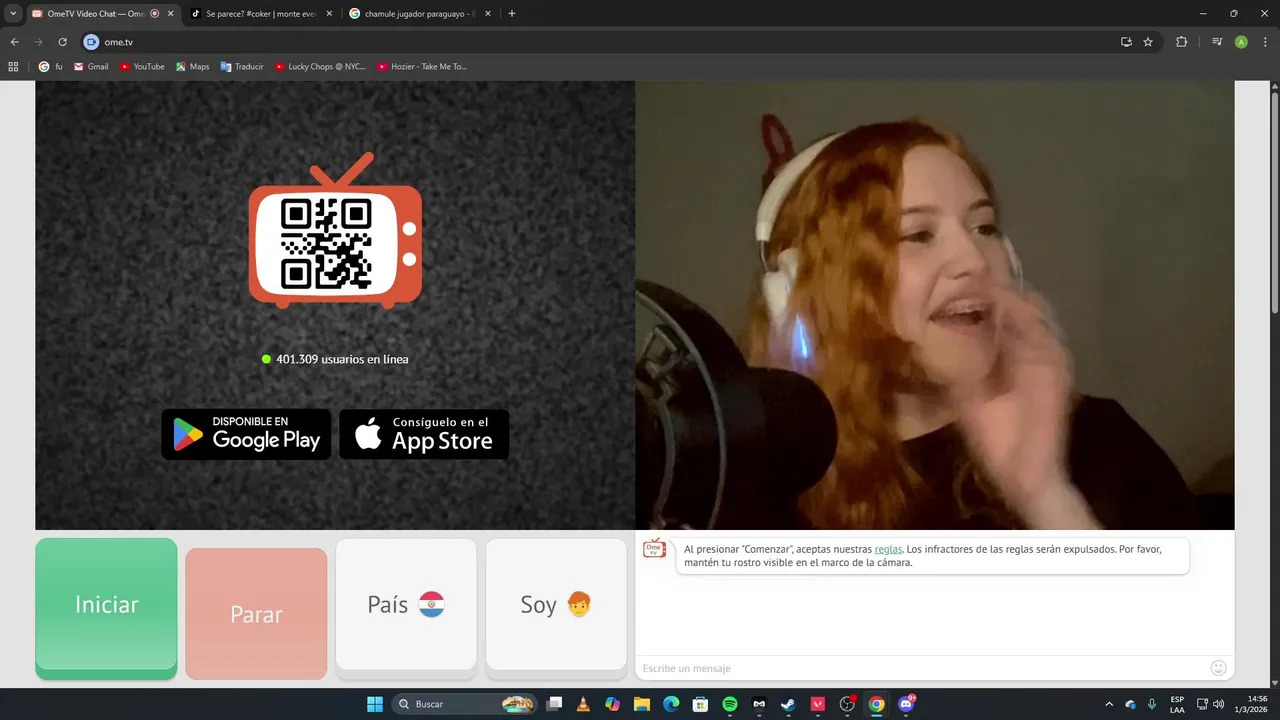Viewport: 1280px width, 720px height.
Task: Open Microsoft Store from taskbar
Action: point(701,704)
